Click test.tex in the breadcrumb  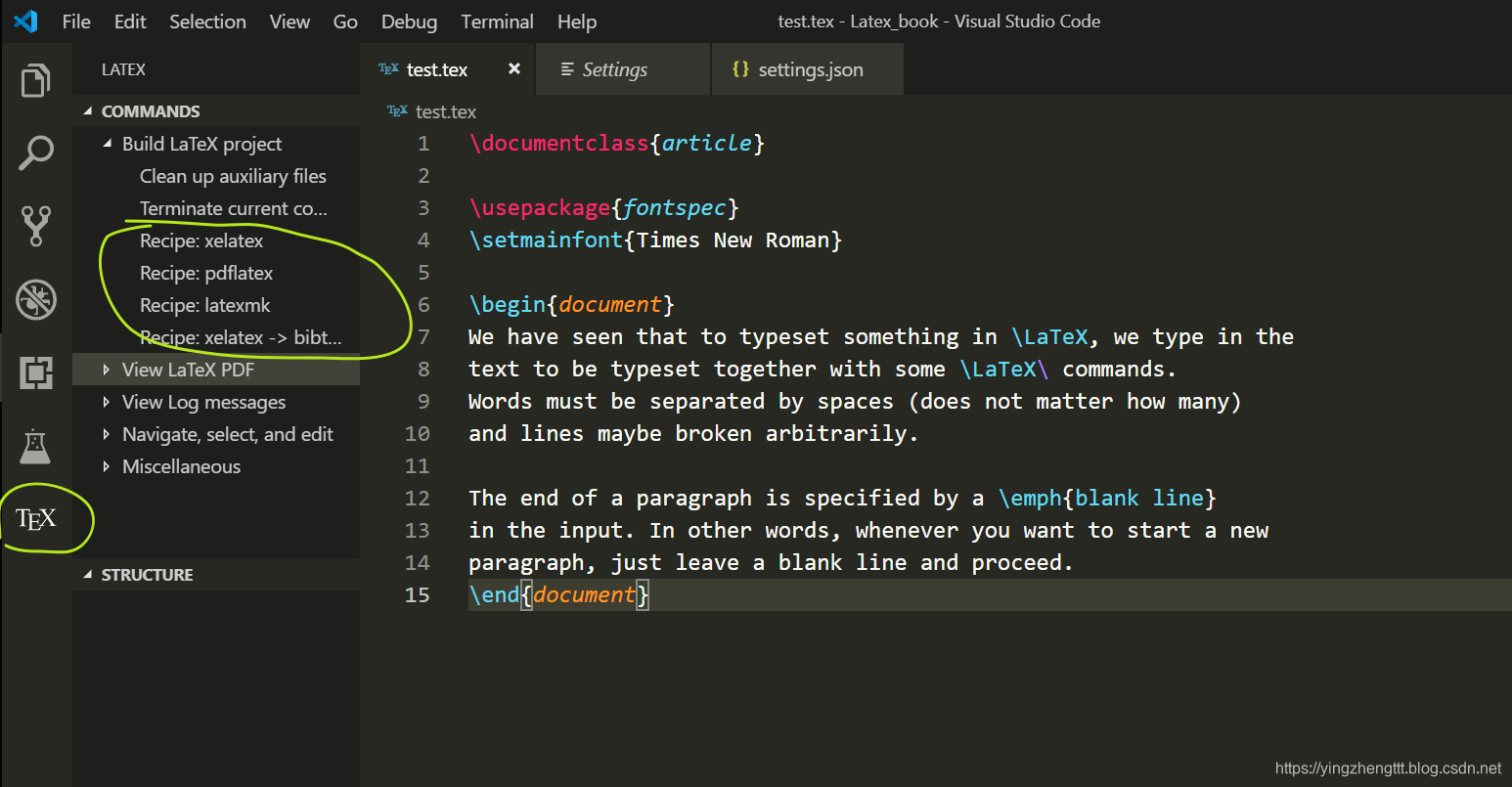pos(446,111)
